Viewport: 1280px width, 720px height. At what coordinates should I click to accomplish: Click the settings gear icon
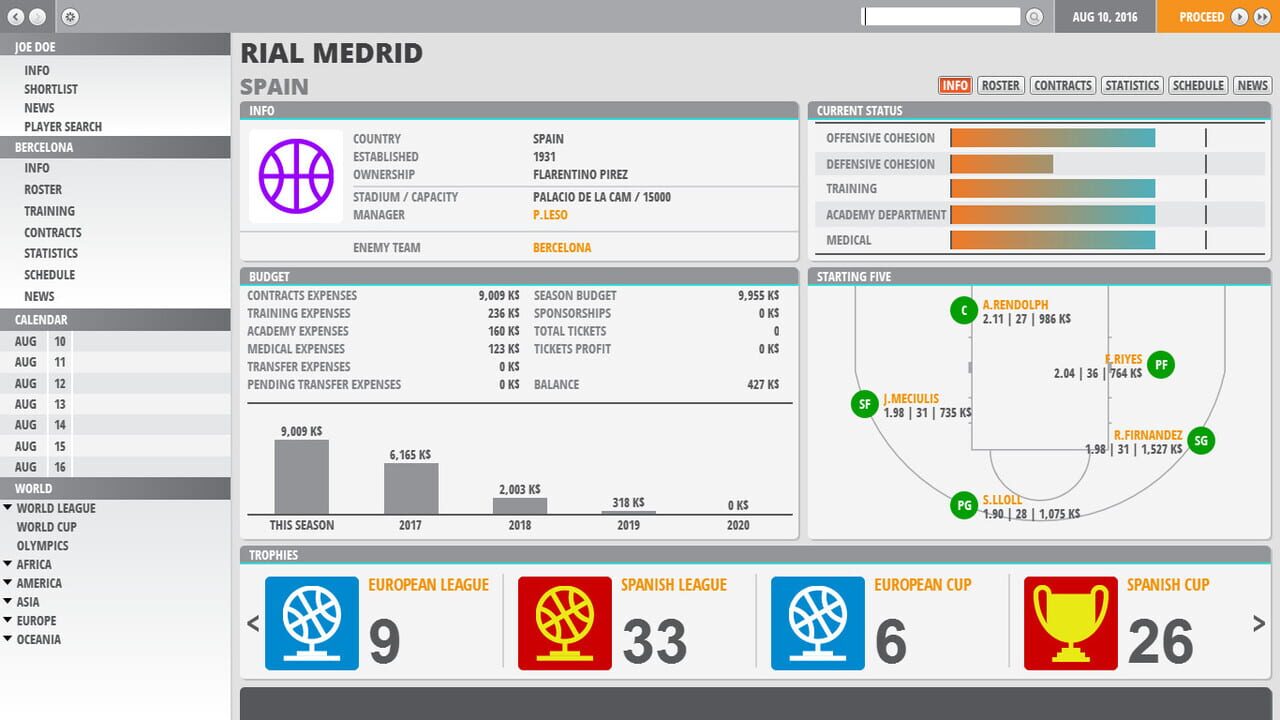[x=68, y=16]
